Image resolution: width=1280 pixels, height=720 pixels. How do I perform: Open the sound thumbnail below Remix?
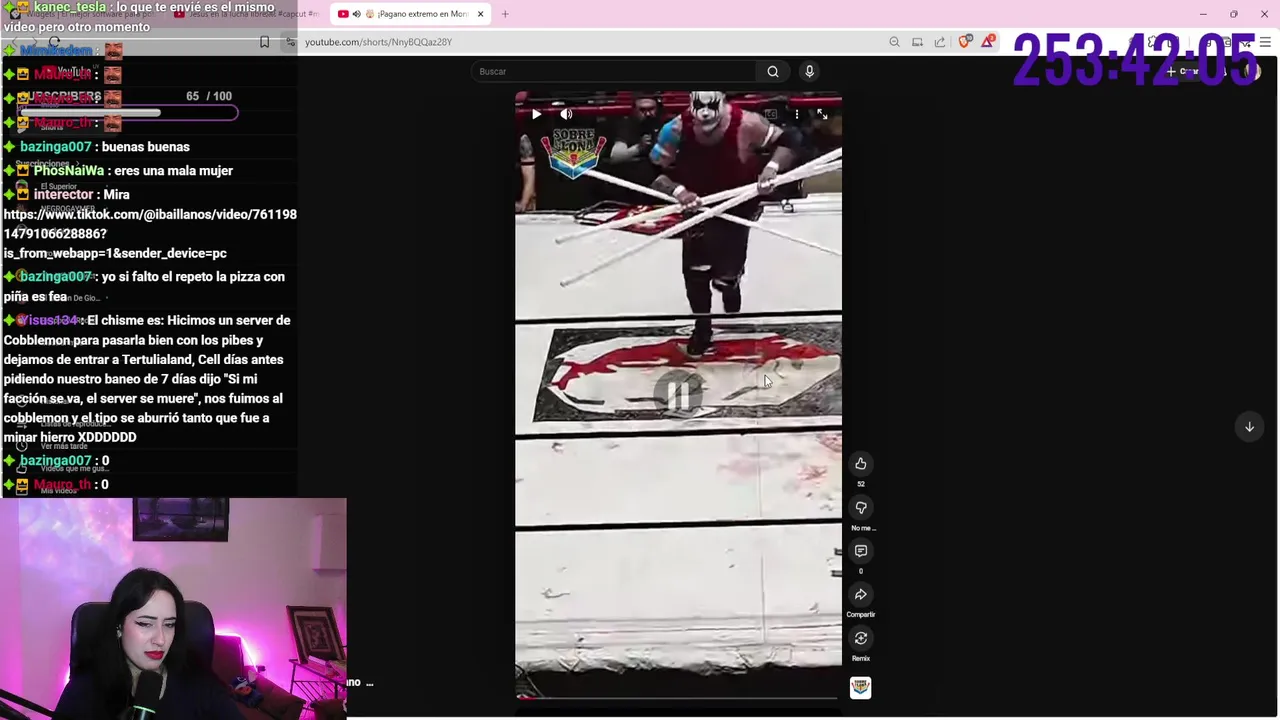(861, 687)
